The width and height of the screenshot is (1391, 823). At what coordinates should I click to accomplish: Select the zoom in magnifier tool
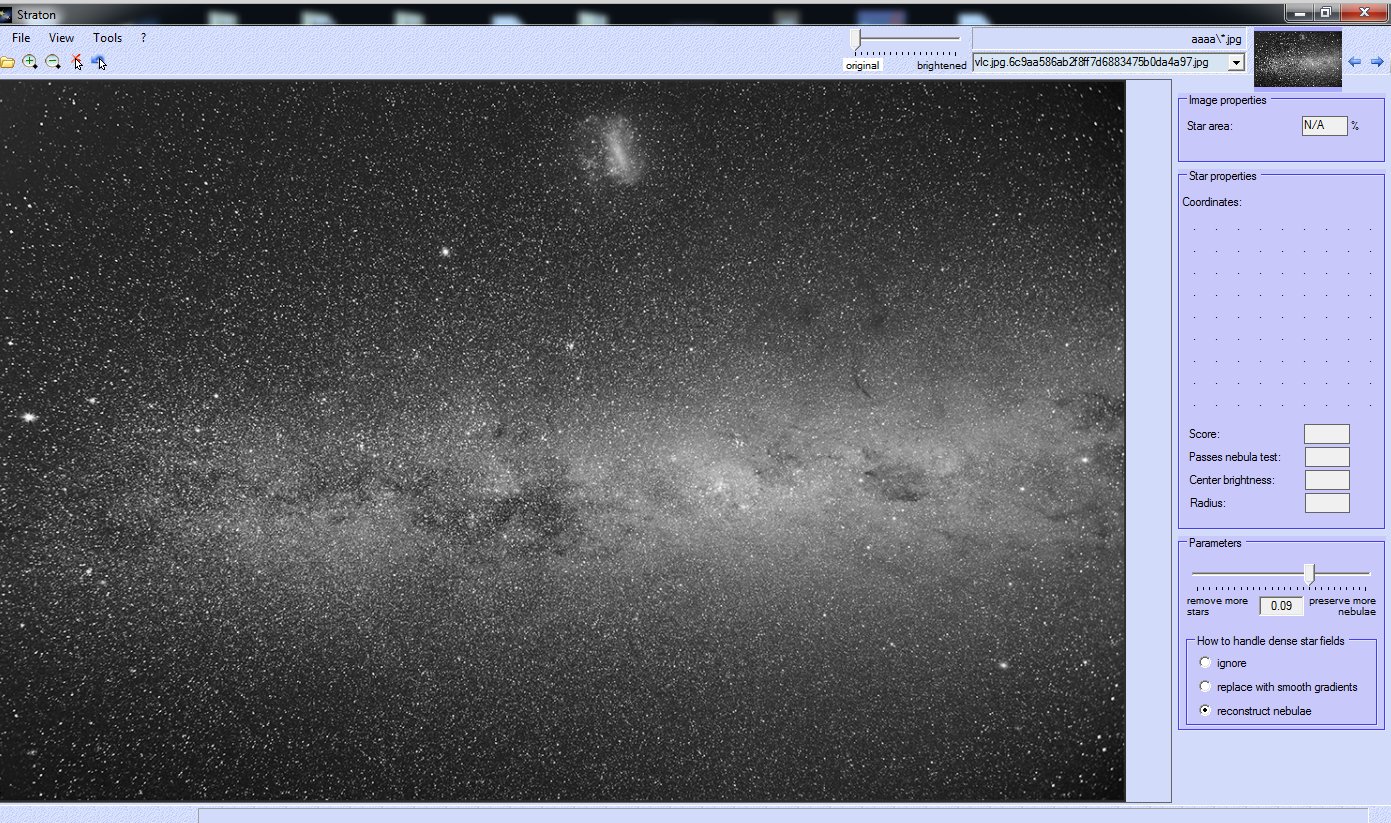pyautogui.click(x=30, y=62)
